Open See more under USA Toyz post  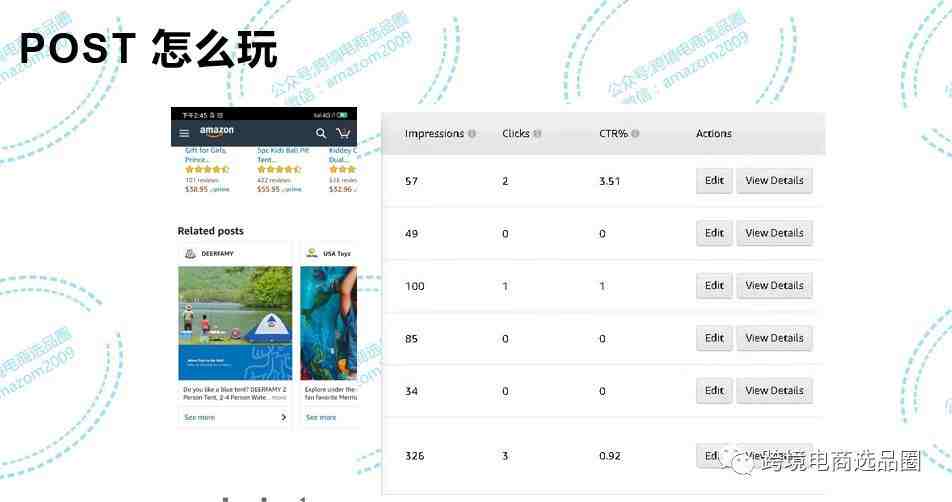[x=321, y=417]
